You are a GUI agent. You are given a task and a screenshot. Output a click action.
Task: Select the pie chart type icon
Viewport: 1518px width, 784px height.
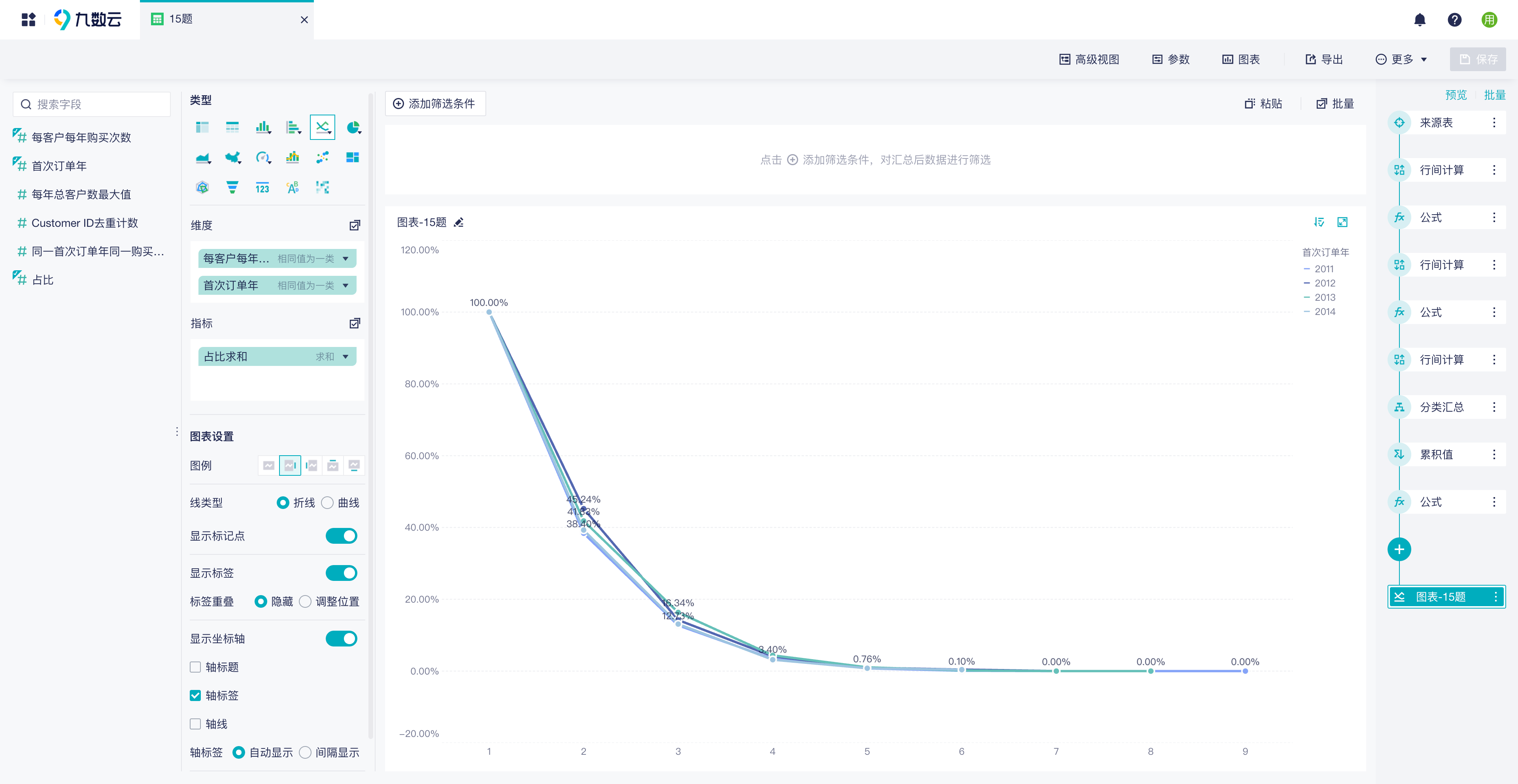click(x=352, y=127)
